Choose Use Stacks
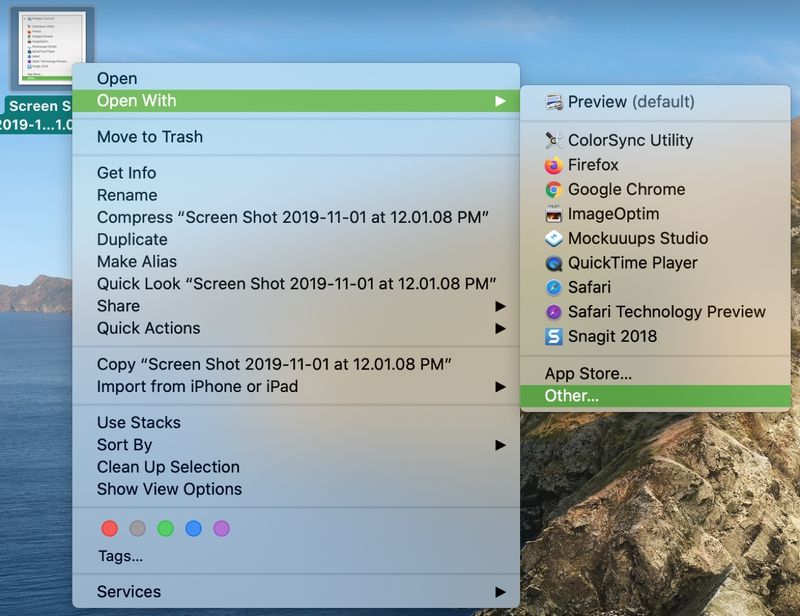 click(296, 423)
